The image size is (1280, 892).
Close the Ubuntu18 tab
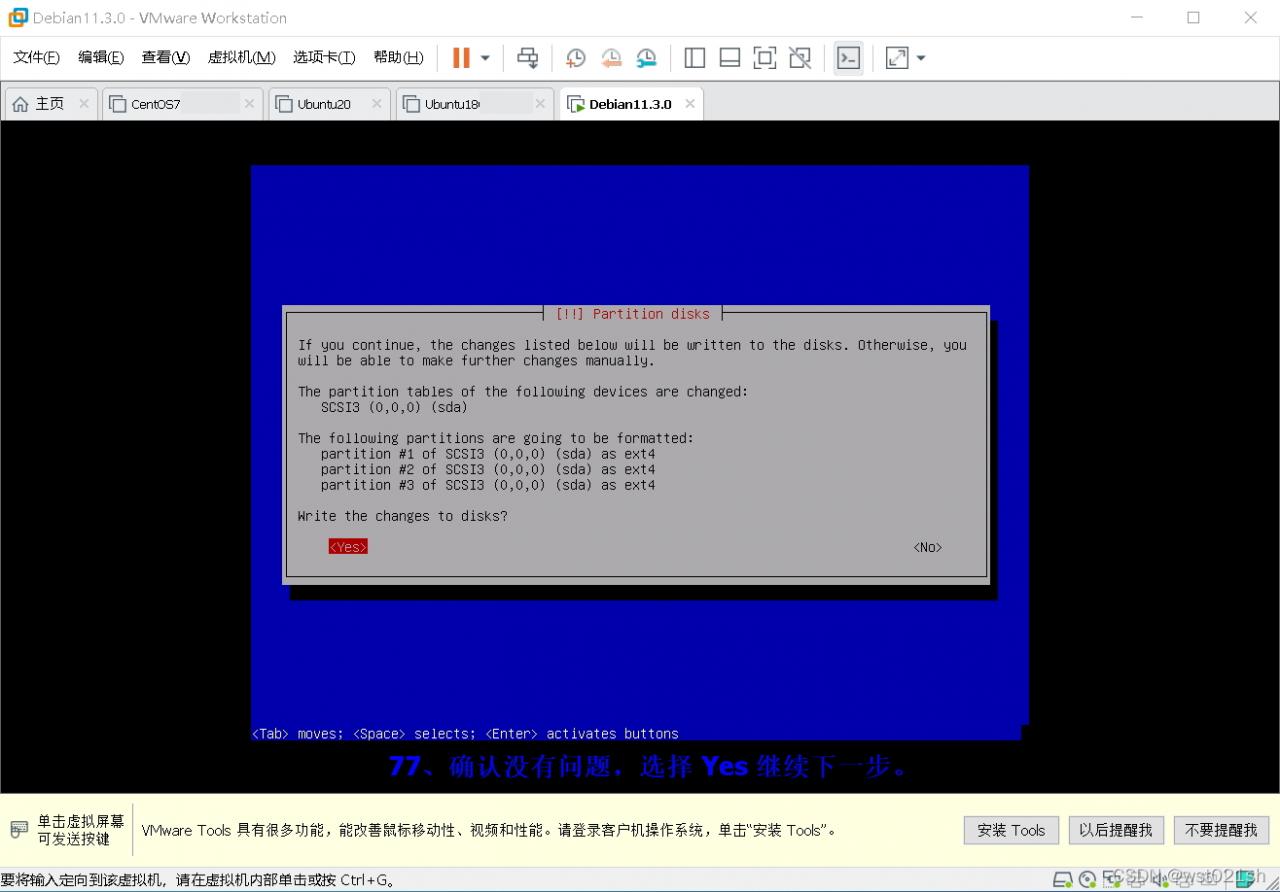(540, 104)
